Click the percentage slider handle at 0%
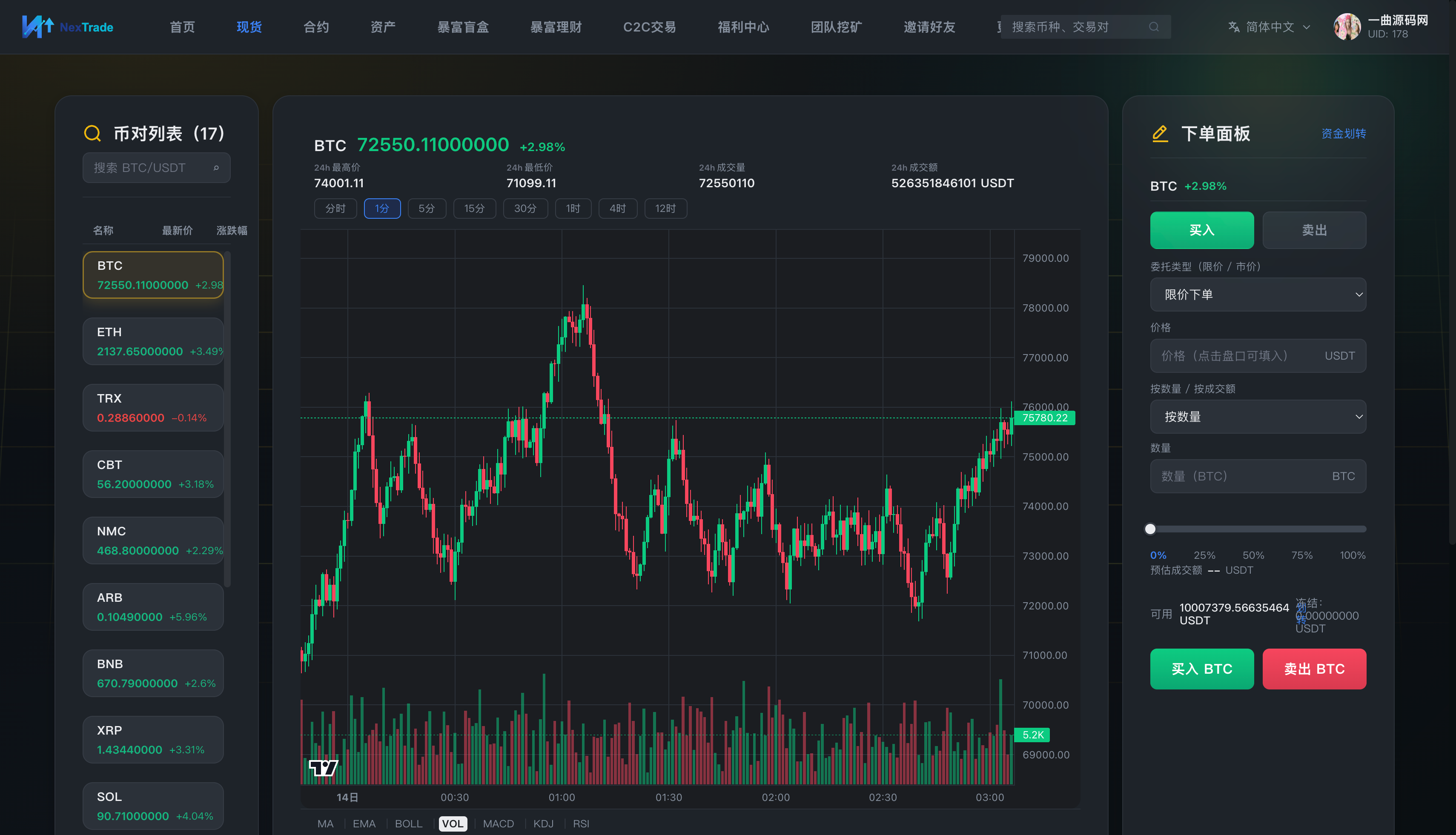Viewport: 1456px width, 835px height. [x=1149, y=529]
